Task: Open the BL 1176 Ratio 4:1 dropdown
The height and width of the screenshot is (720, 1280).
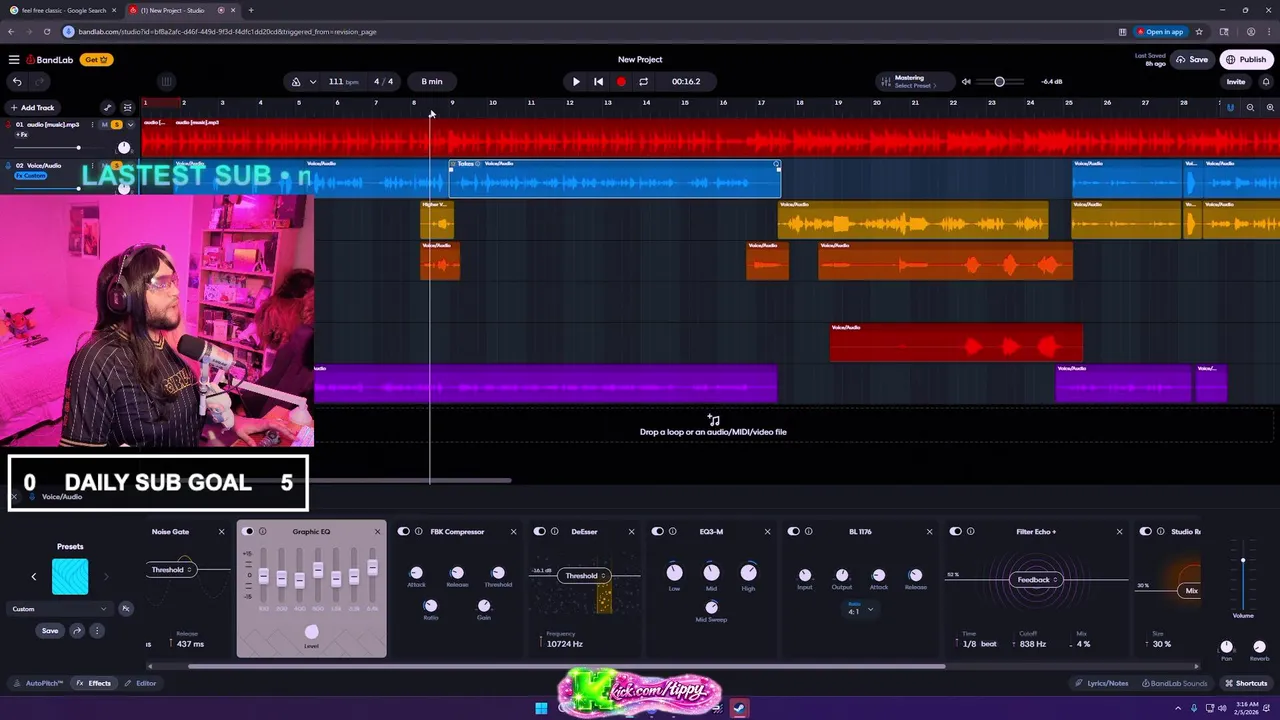Action: click(x=861, y=608)
